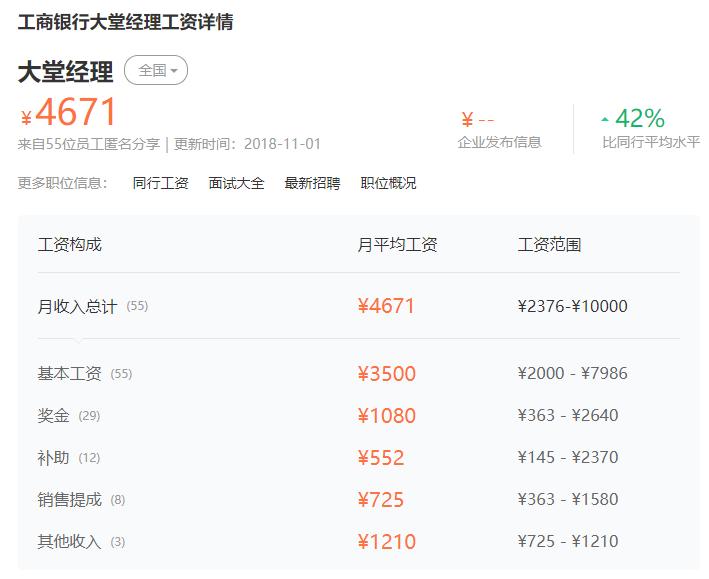Click the green up-arrow next to 42%
The height and width of the screenshot is (579, 709).
(x=605, y=120)
